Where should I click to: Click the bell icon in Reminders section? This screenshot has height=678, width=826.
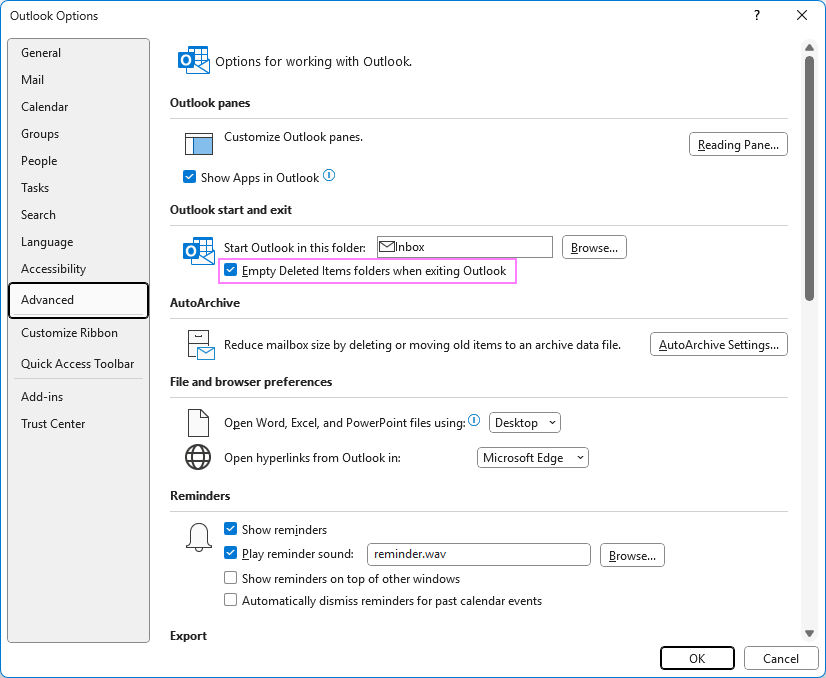coord(199,537)
